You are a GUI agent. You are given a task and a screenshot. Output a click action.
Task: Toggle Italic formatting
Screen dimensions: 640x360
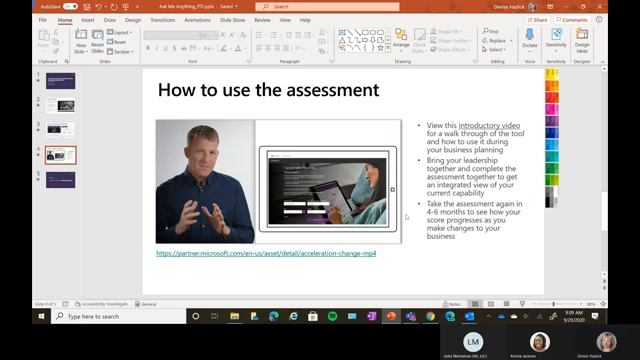(157, 49)
